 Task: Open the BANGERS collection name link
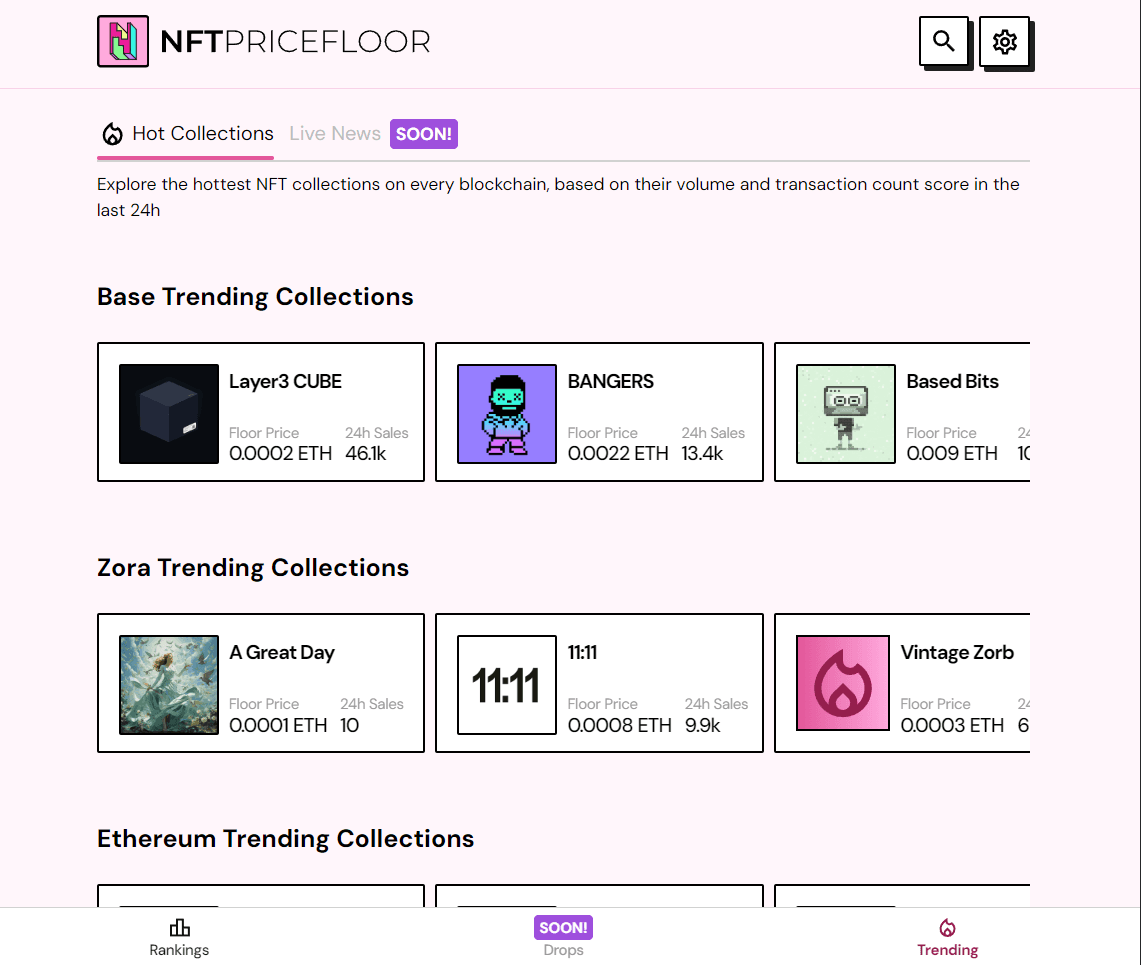point(610,381)
